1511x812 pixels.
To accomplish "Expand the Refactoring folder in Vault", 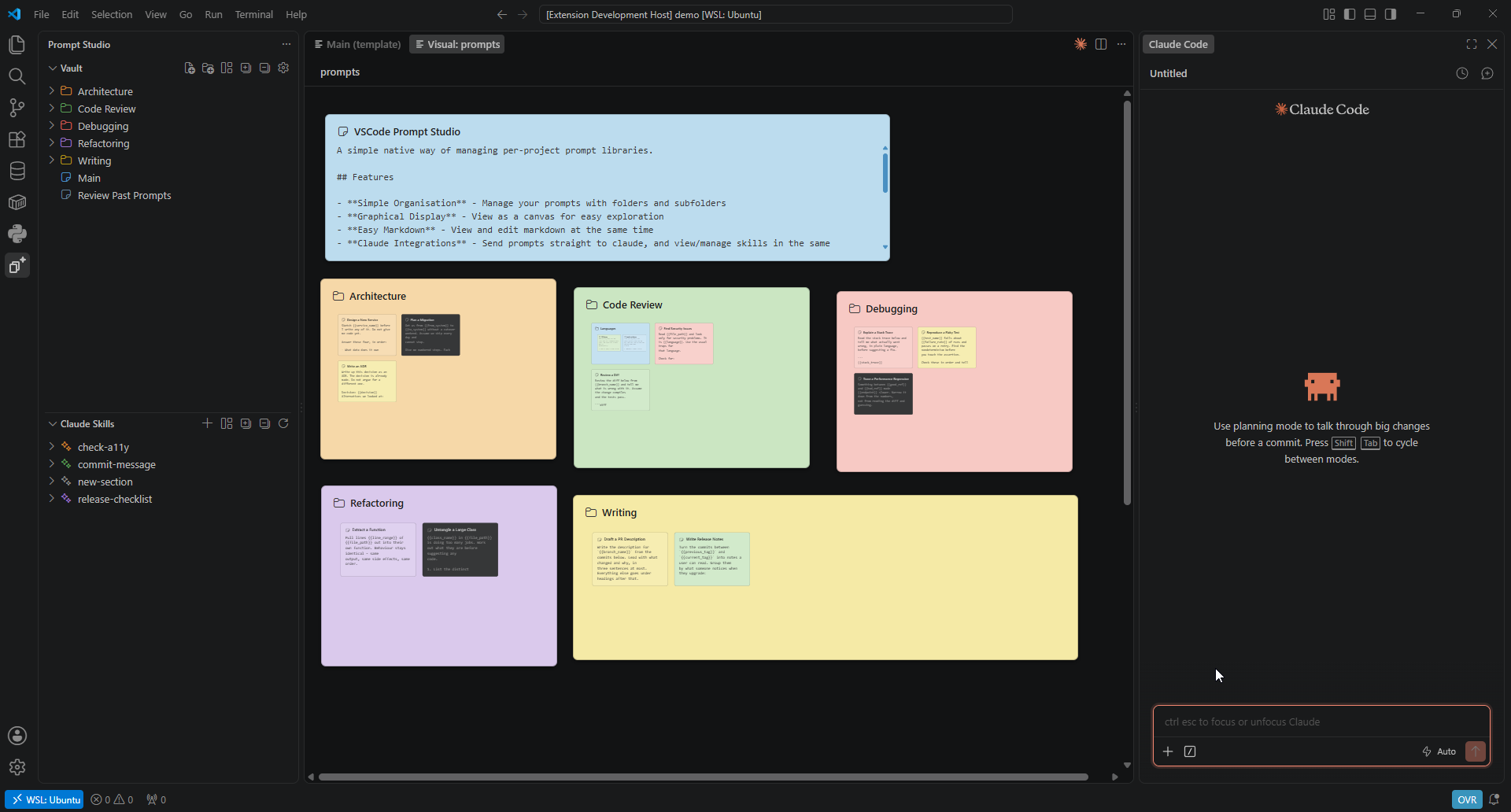I will [52, 143].
